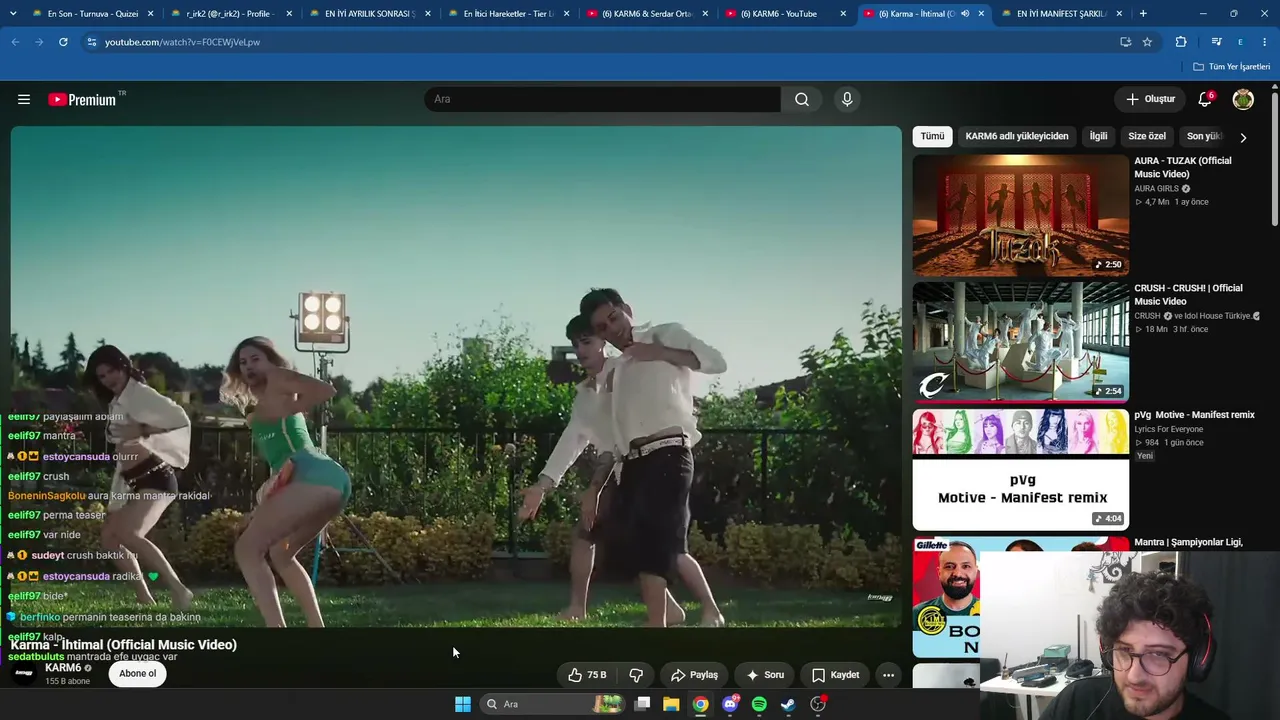Like the video with thumbs up
The image size is (1280, 720).
(x=587, y=675)
